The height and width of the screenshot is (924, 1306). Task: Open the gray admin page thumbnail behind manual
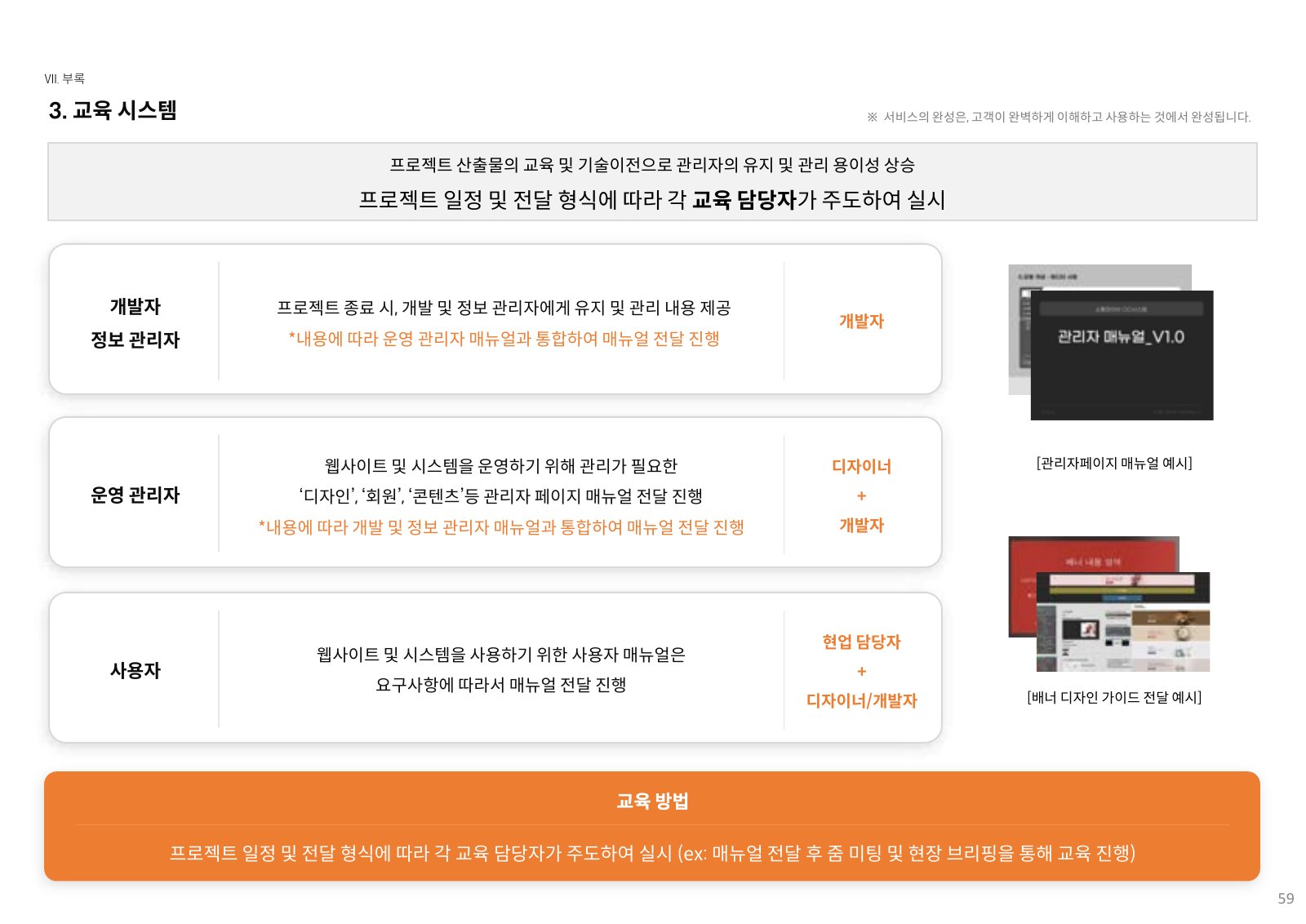pos(1019,330)
